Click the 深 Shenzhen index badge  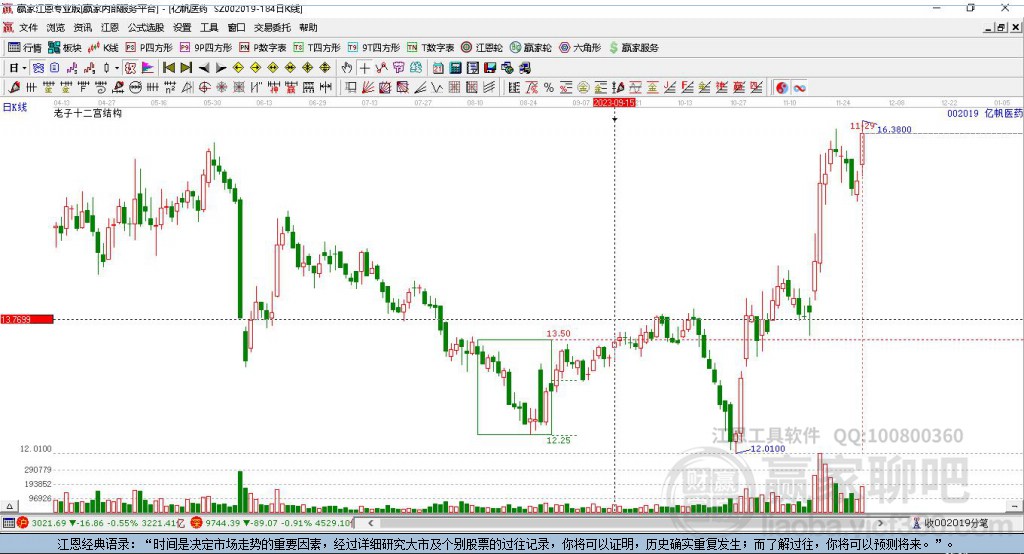(197, 523)
